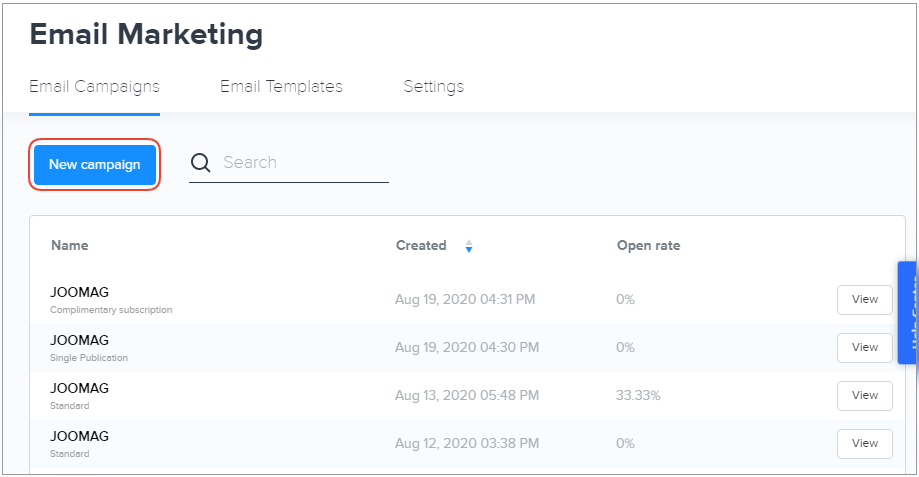Viewport: 919px width, 477px height.
Task: Focus the Search input field
Action: point(300,163)
